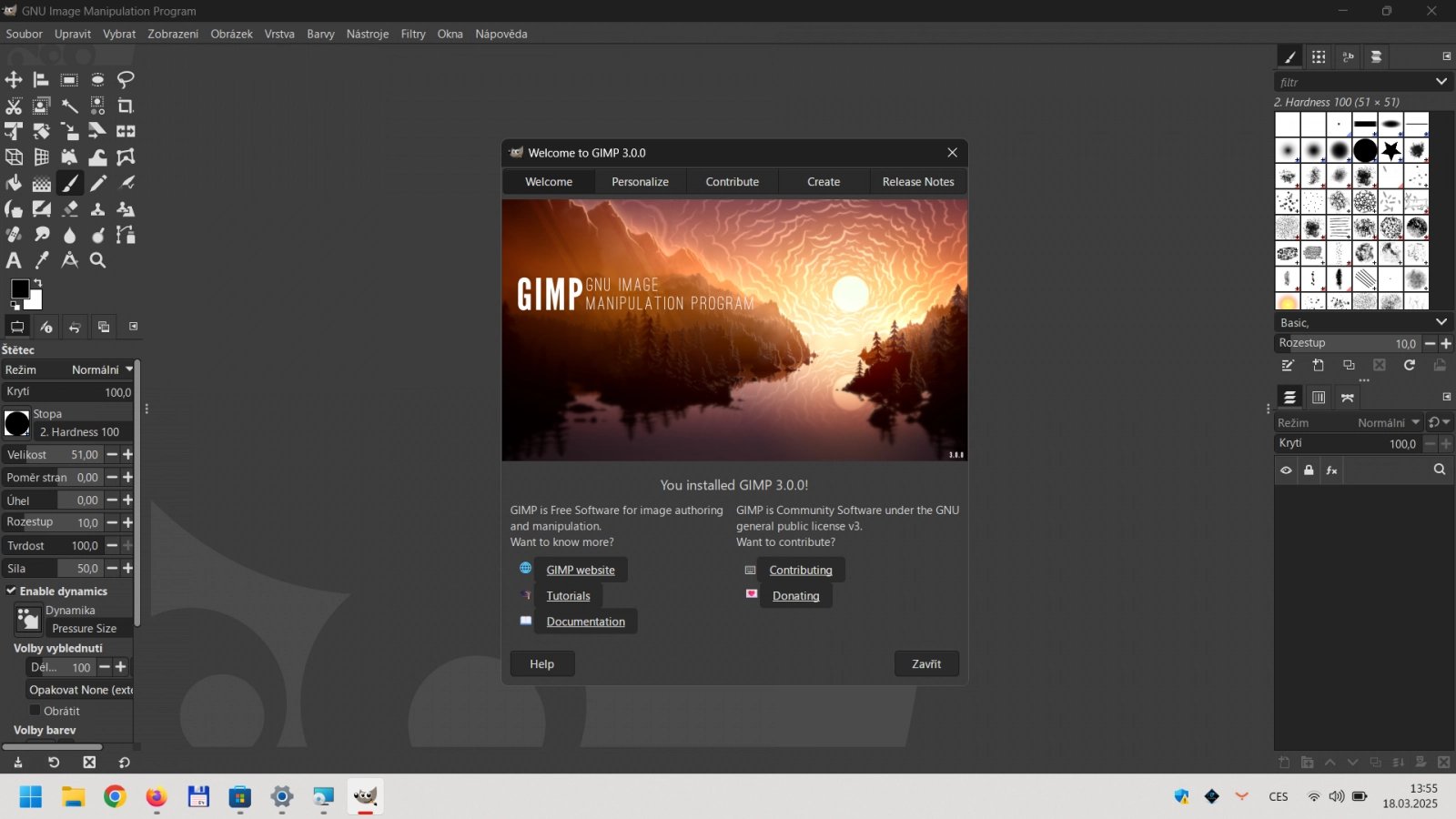This screenshot has width=1456, height=819.
Task: Select the Pencil tool
Action: tap(97, 183)
